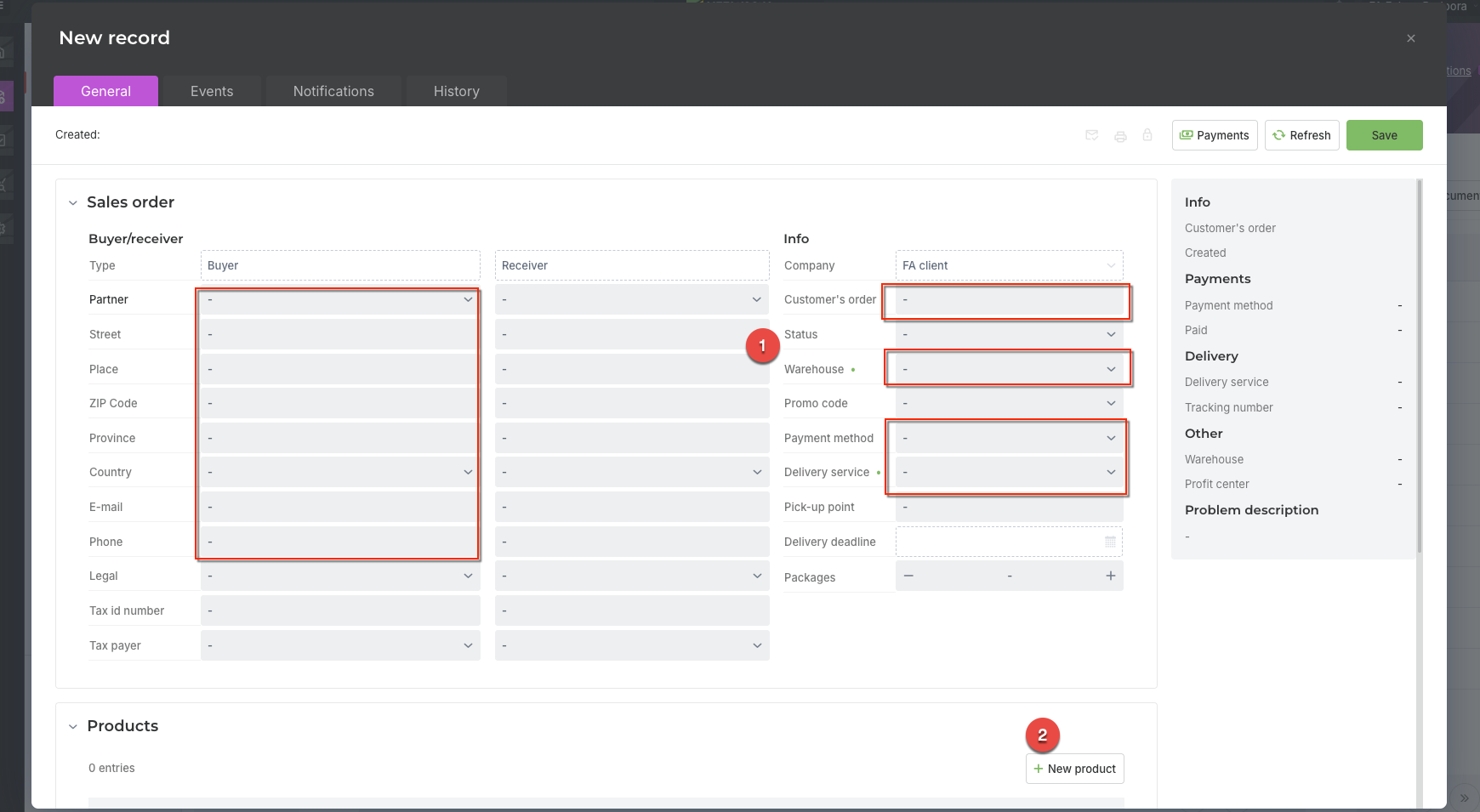The height and width of the screenshot is (812, 1480).
Task: Collapse the Products section
Action: (x=73, y=726)
